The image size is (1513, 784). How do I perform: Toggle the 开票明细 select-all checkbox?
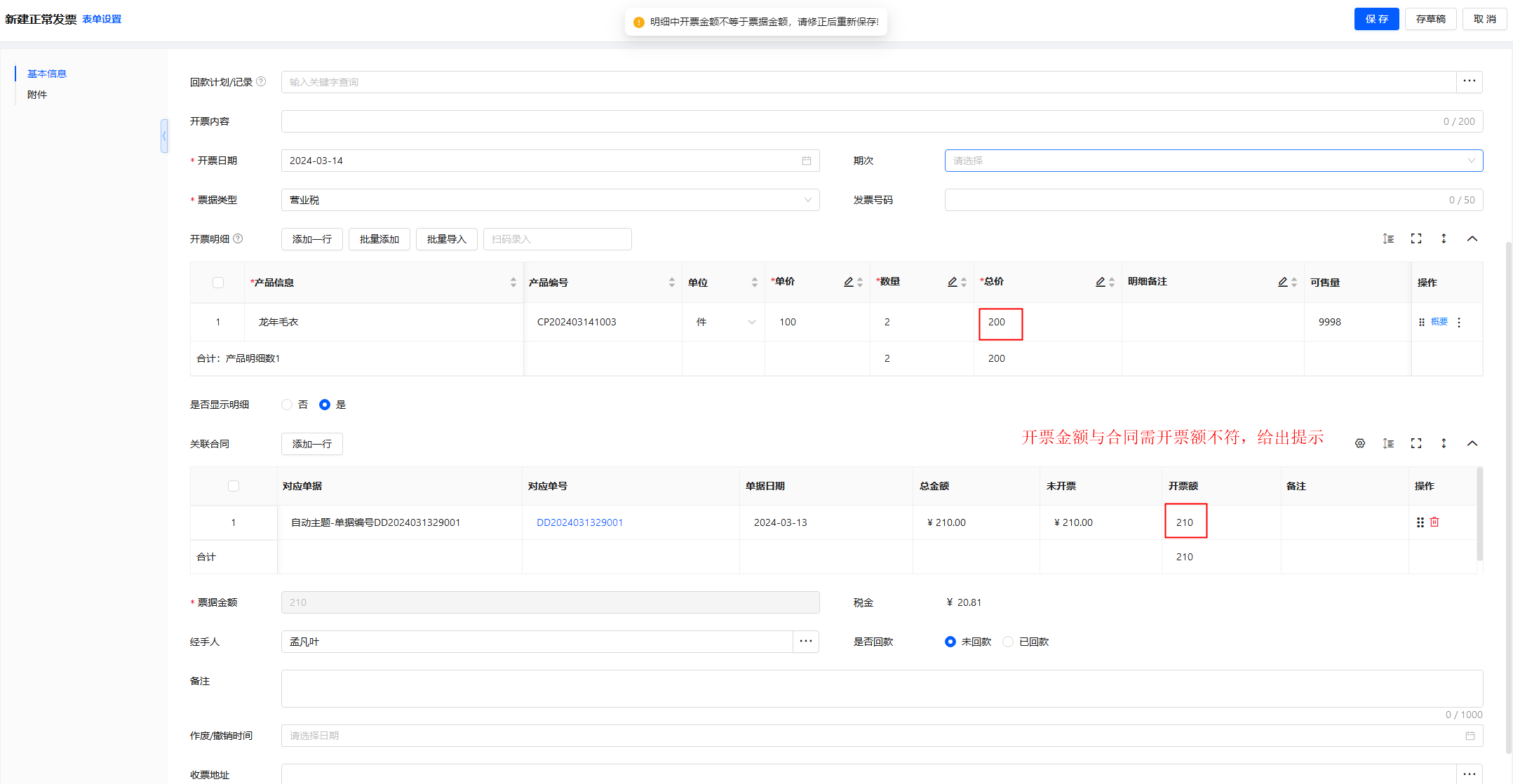218,283
